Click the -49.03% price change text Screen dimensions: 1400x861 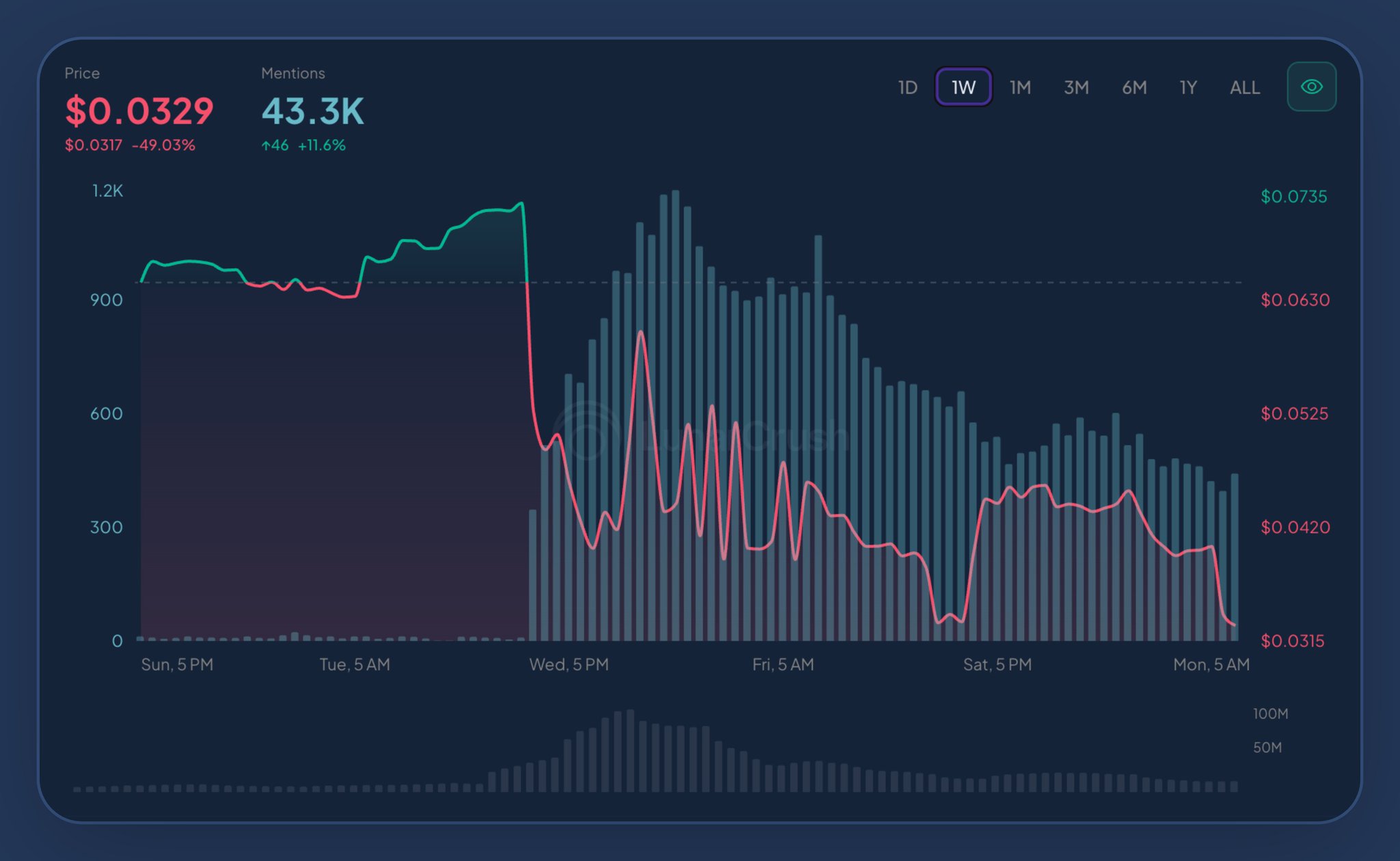point(163,145)
